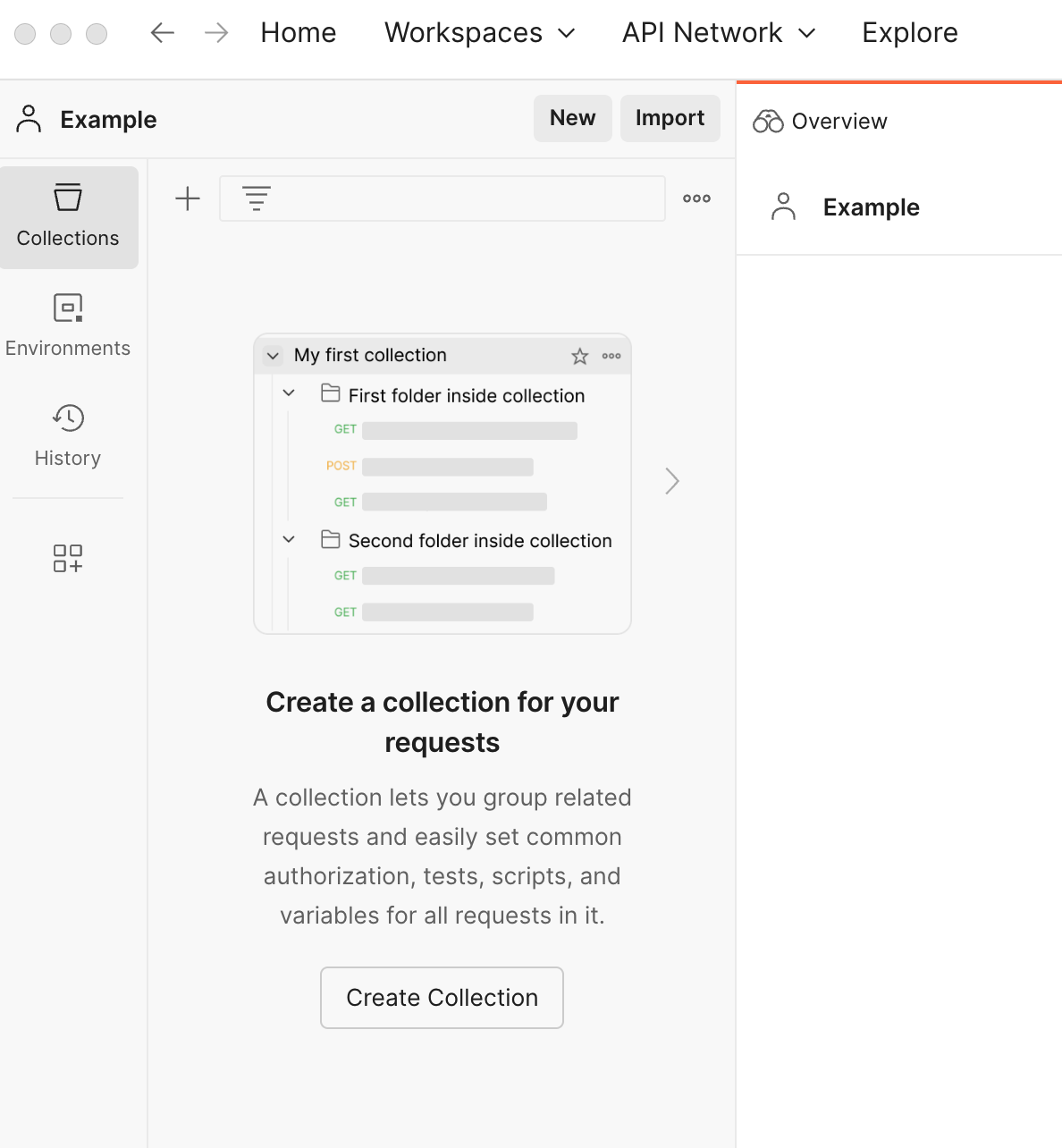Collapse First folder inside collection chevron
The image size is (1062, 1148).
tap(289, 393)
